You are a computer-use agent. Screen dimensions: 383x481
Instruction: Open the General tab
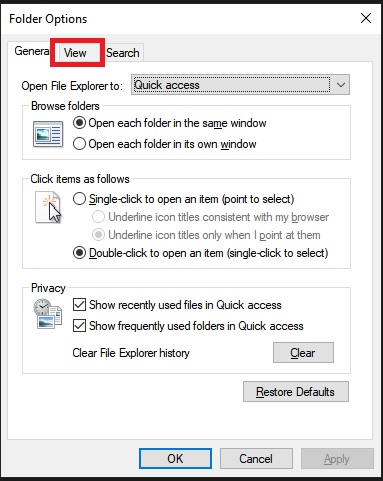coord(32,51)
